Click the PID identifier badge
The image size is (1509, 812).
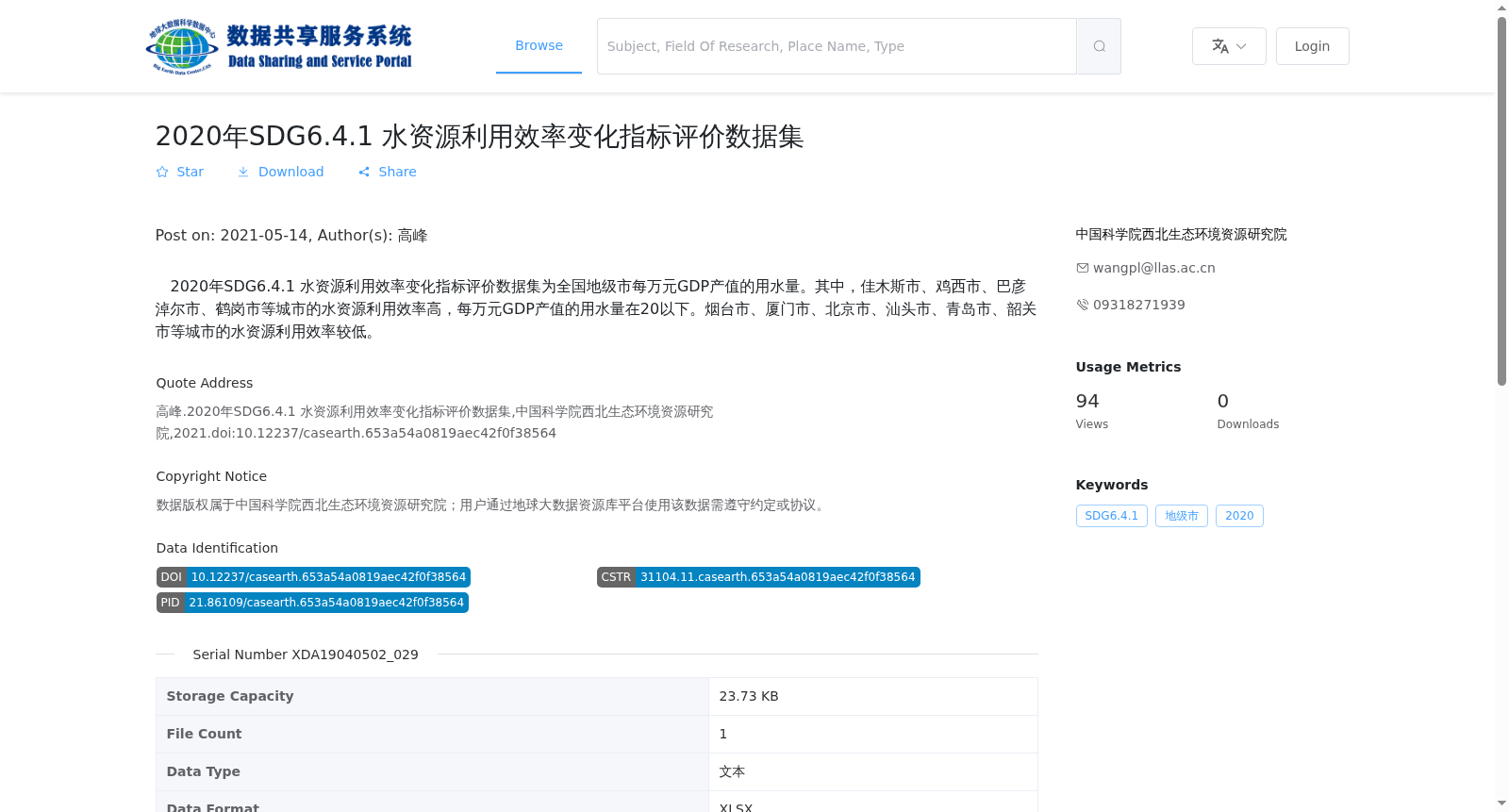click(x=312, y=603)
